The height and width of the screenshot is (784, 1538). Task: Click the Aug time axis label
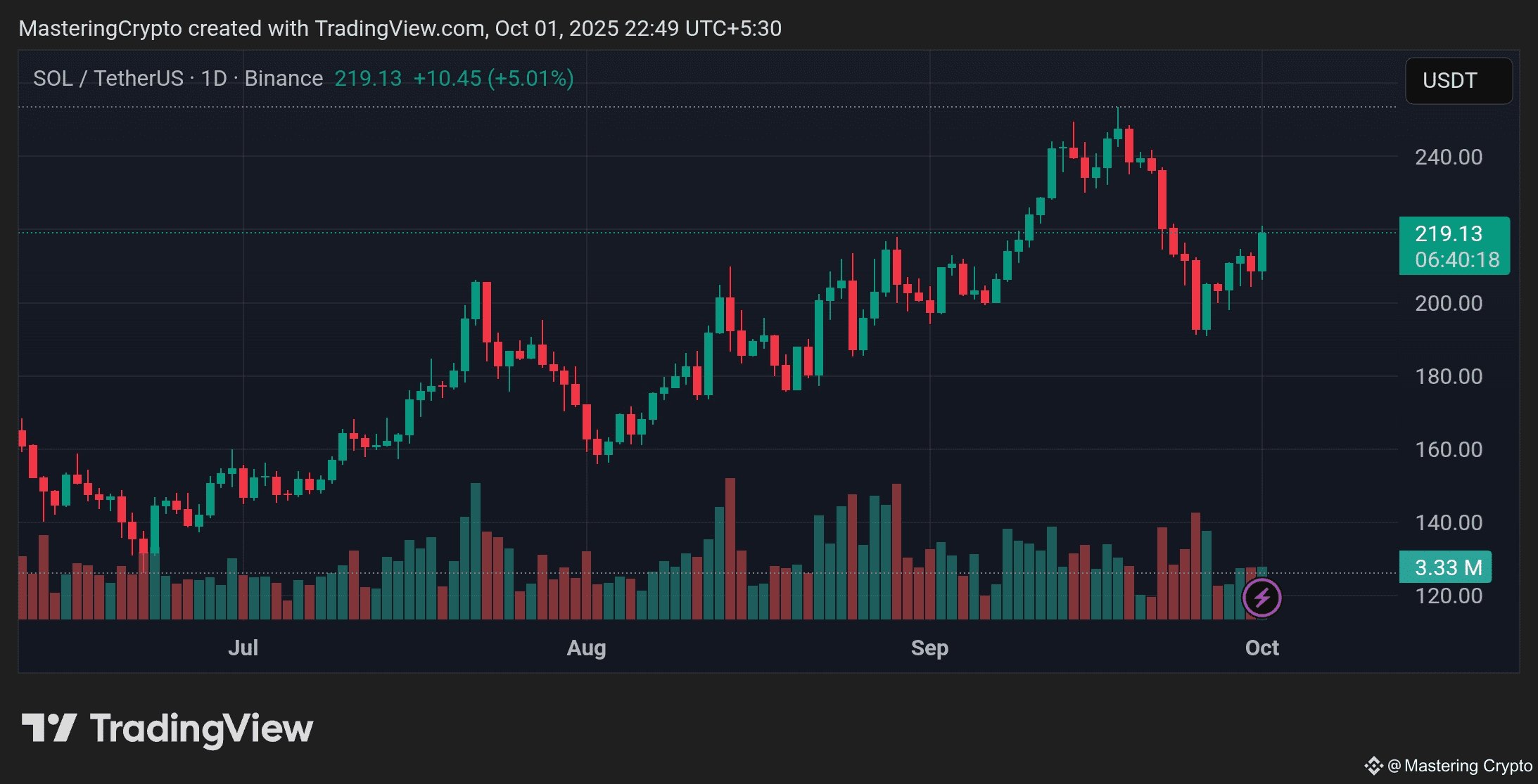[586, 648]
